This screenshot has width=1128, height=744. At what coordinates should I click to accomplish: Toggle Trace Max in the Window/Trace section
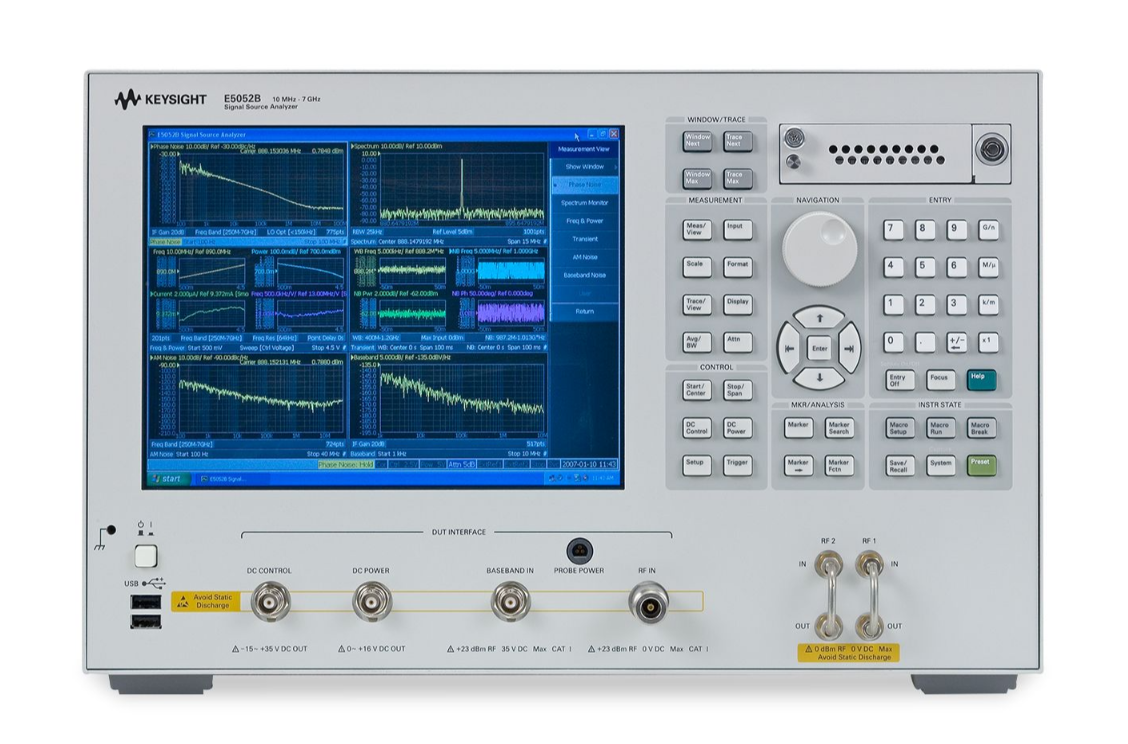coord(736,180)
